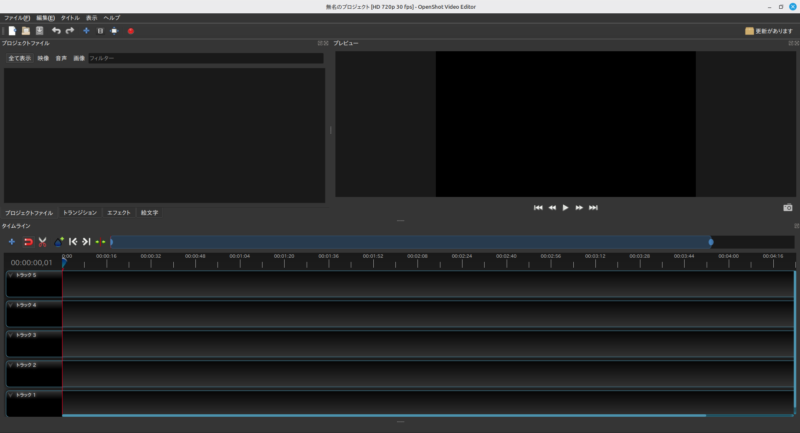800x433 pixels.
Task: Click the timeline zoom slider bar
Action: (x=410, y=242)
